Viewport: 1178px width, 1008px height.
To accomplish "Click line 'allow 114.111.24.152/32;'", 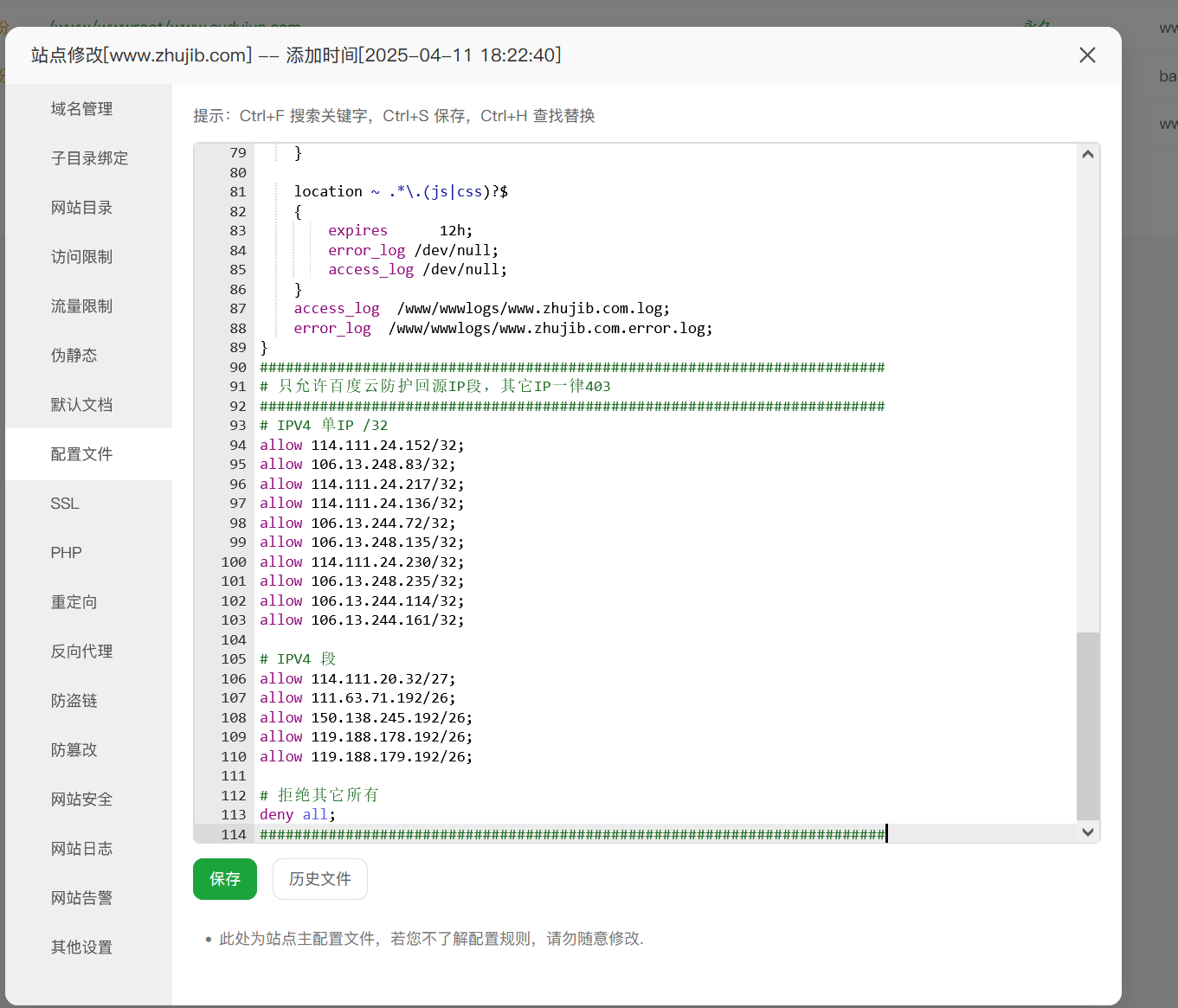I will (x=362, y=446).
